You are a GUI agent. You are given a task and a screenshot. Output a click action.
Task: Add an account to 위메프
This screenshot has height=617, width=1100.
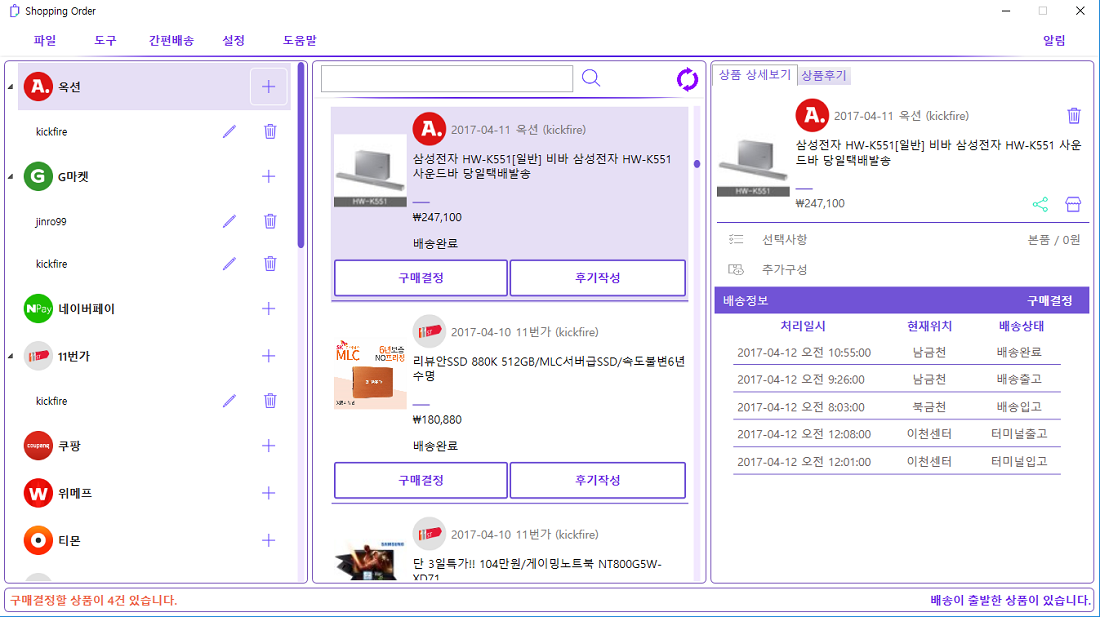(x=269, y=494)
